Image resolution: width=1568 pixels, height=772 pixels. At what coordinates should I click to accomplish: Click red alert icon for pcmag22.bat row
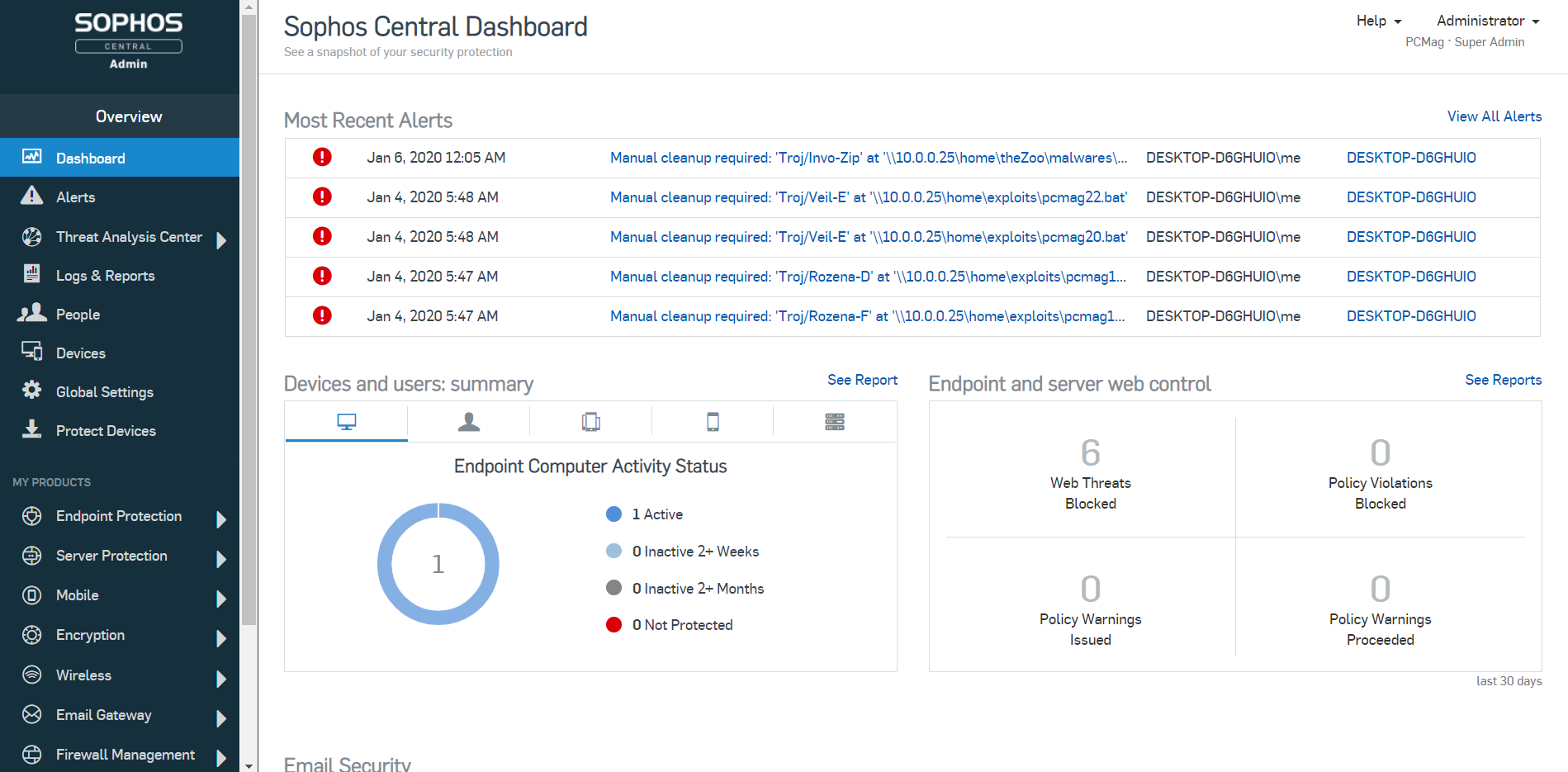click(x=322, y=197)
